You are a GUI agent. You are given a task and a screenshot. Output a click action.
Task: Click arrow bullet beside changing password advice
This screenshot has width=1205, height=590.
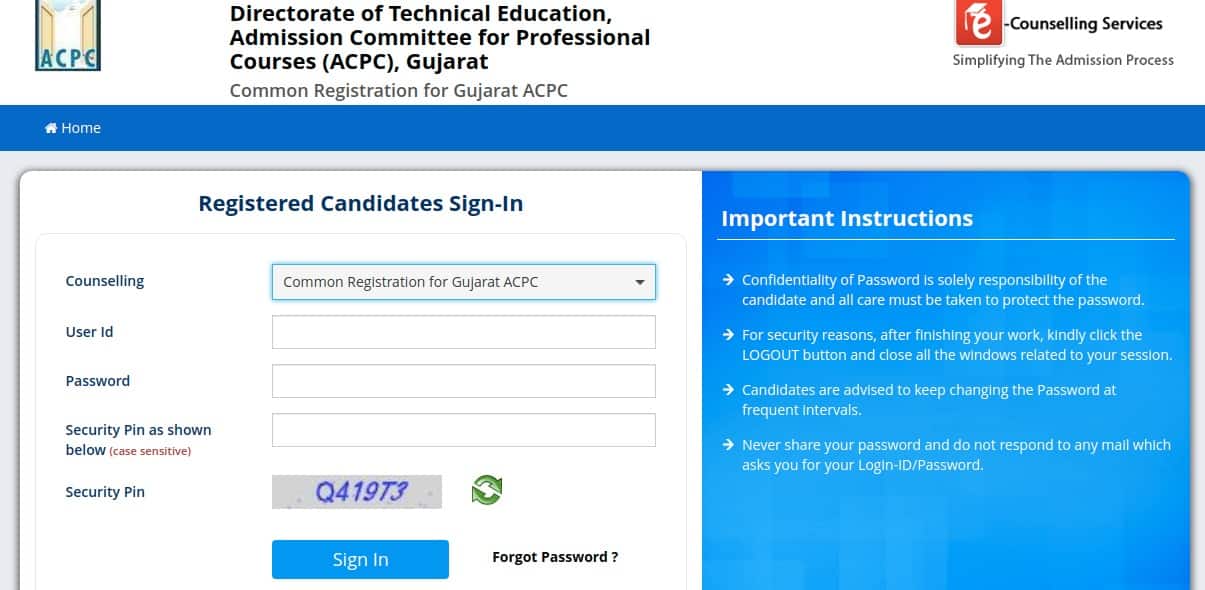(729, 390)
